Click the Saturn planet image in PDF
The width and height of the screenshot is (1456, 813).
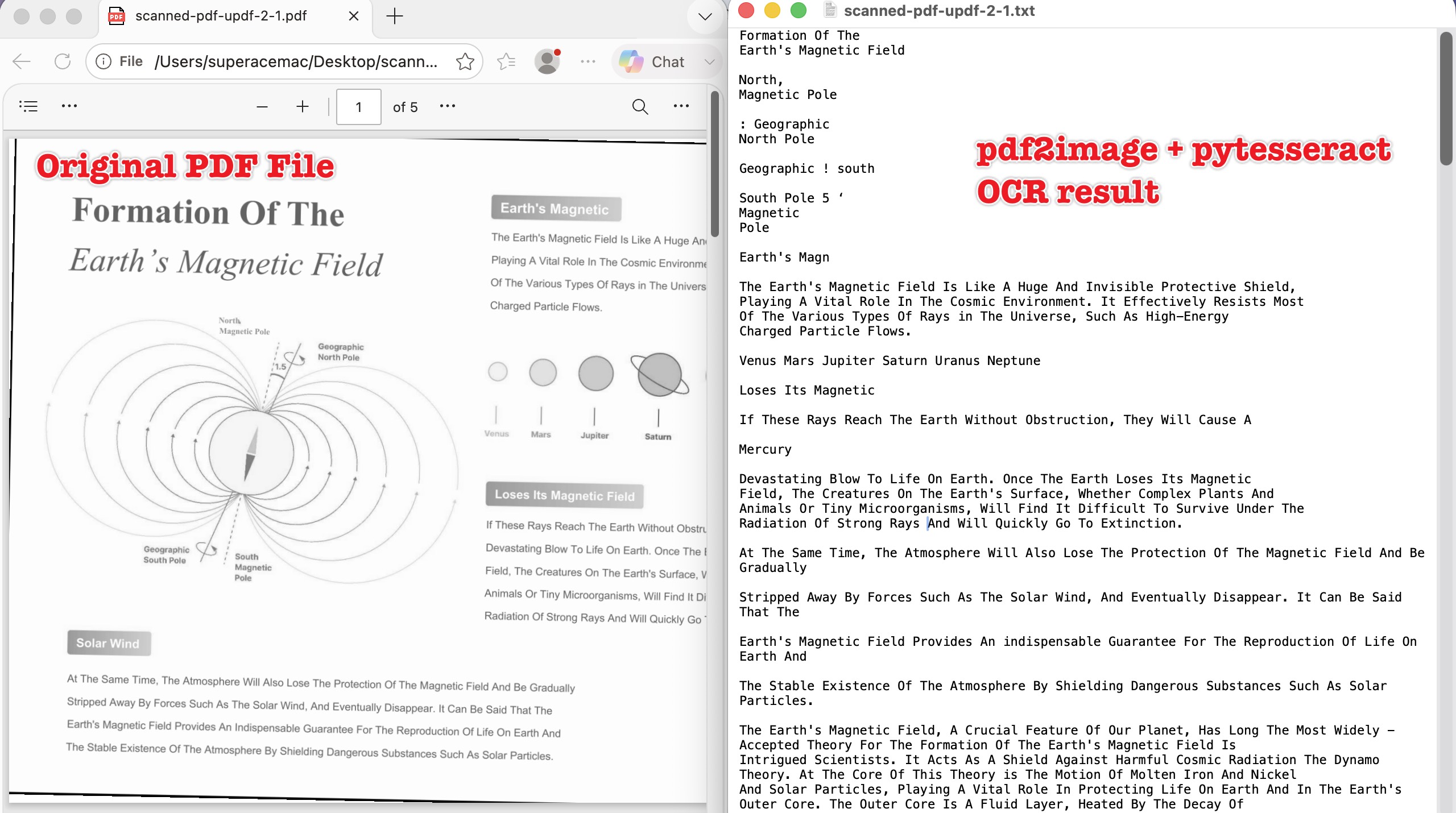tap(659, 375)
